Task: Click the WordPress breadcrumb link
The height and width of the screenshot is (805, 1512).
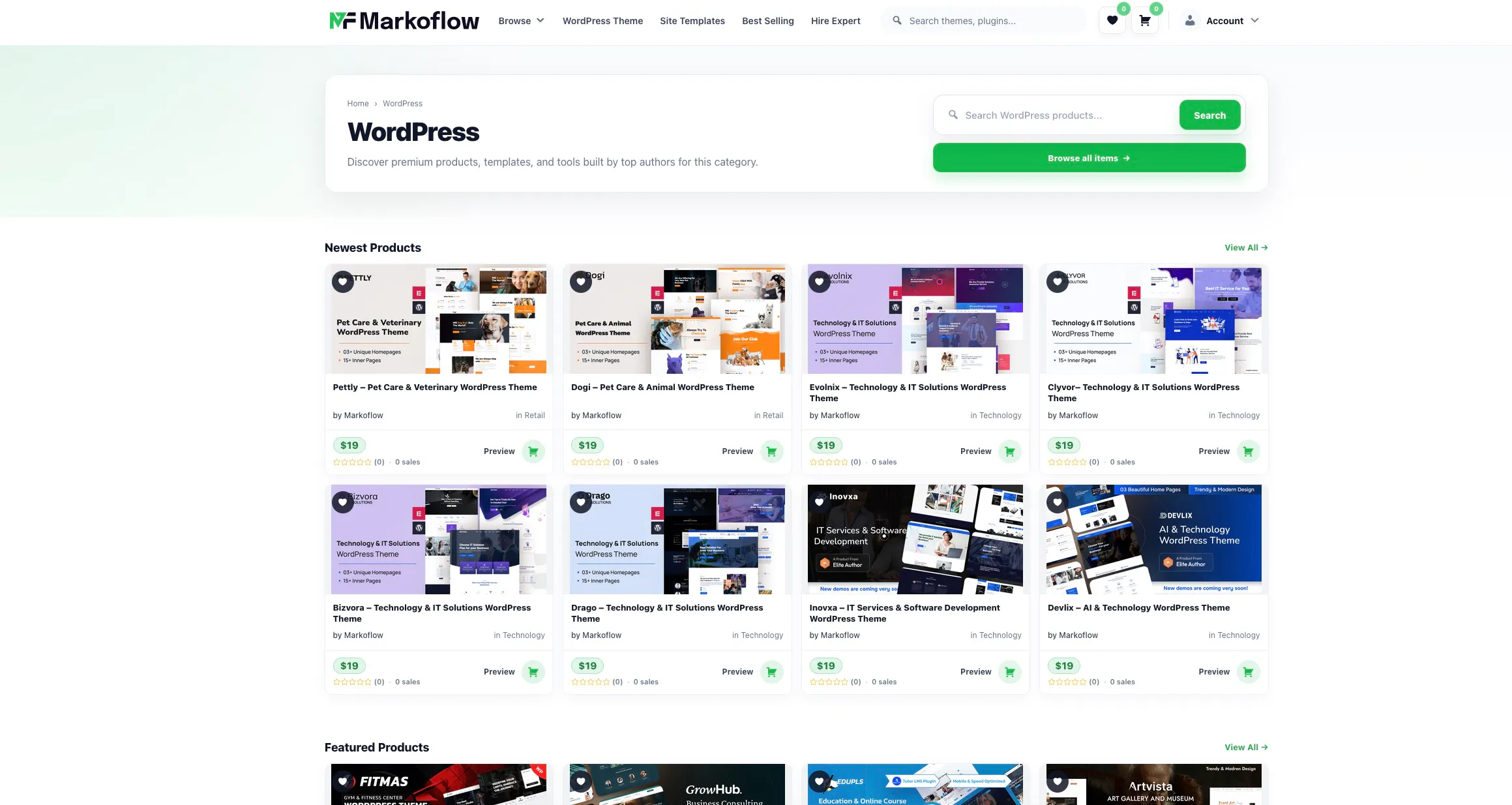Action: [402, 104]
